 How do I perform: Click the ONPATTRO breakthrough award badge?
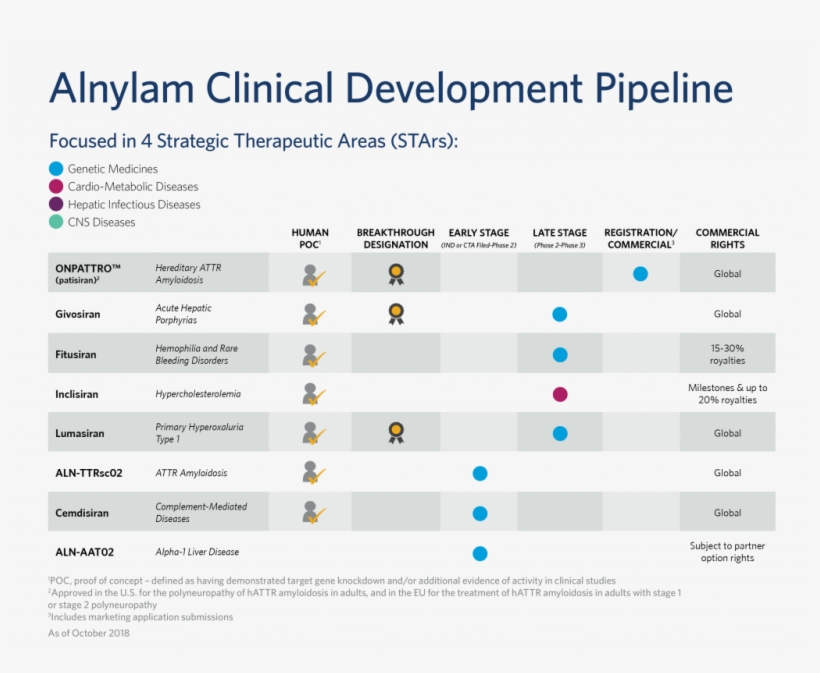395,272
